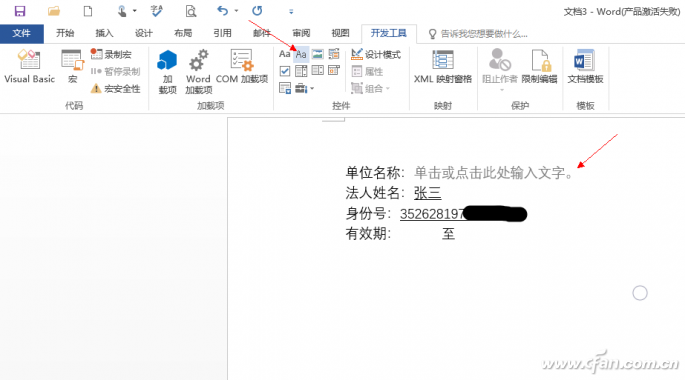
Task: Open COM 加载项 dialog
Action: tap(242, 66)
